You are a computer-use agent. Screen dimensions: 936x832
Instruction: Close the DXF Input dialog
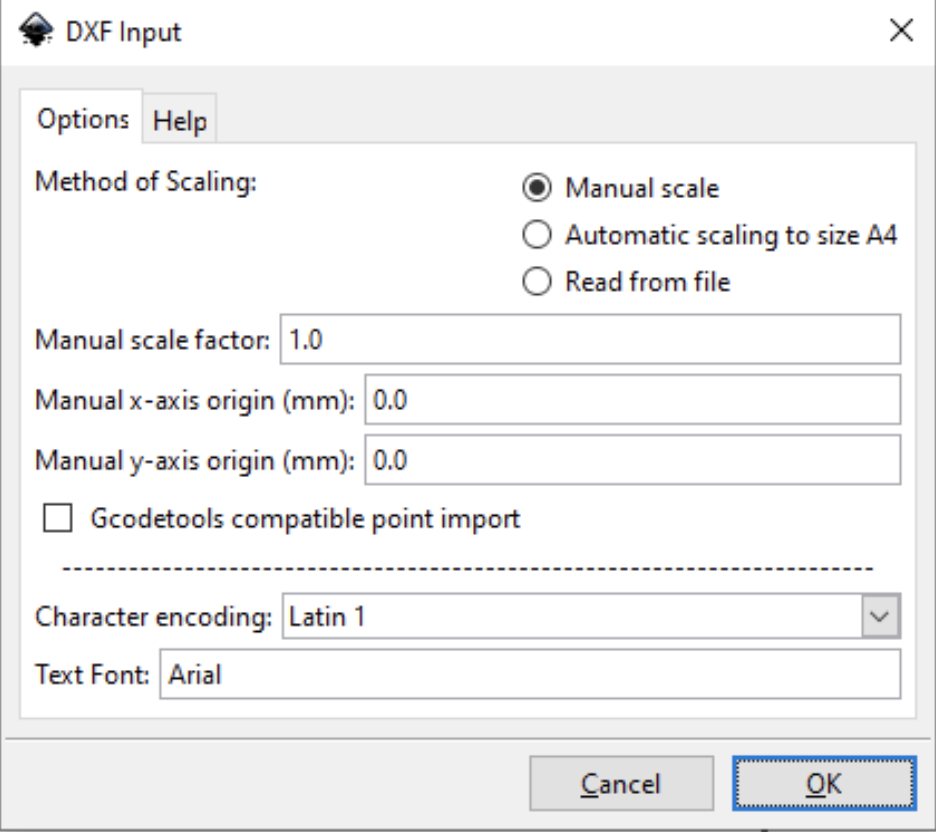pyautogui.click(x=902, y=30)
